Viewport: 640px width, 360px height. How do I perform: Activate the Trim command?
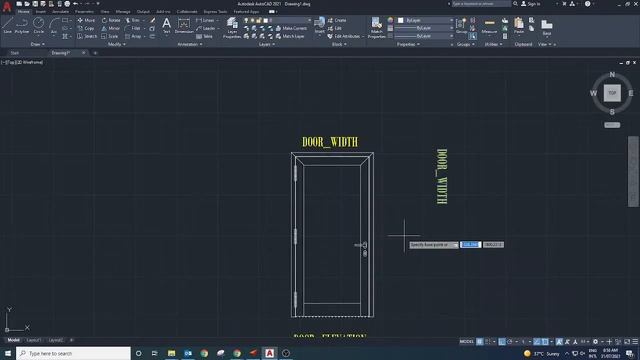pyautogui.click(x=133, y=20)
